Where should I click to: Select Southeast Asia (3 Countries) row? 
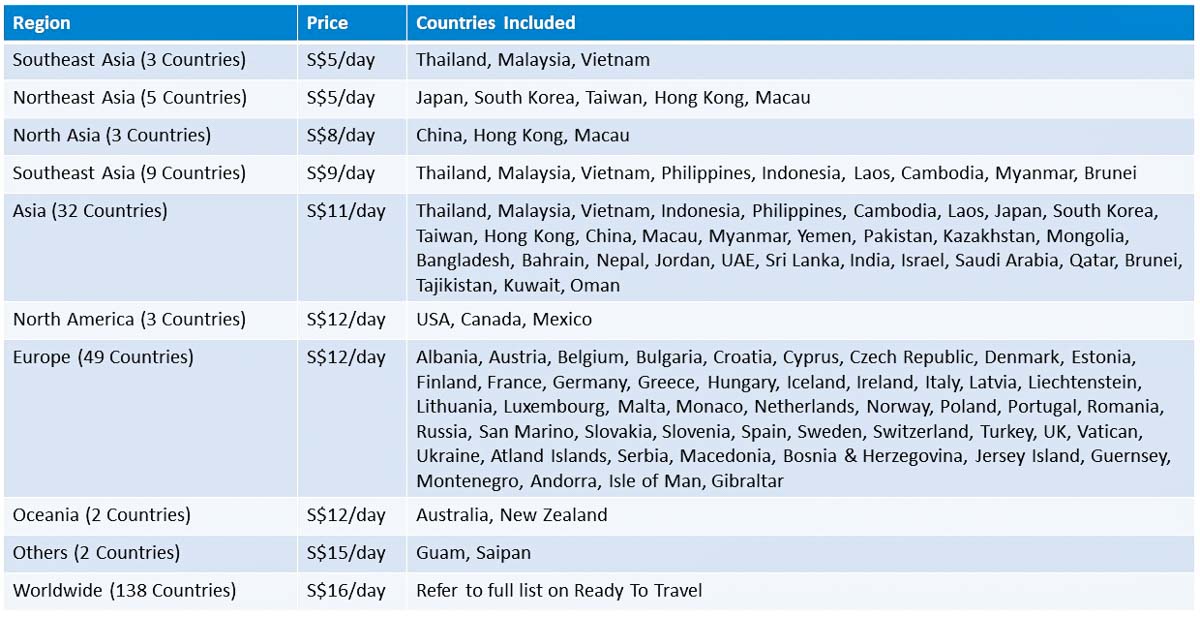[600, 60]
